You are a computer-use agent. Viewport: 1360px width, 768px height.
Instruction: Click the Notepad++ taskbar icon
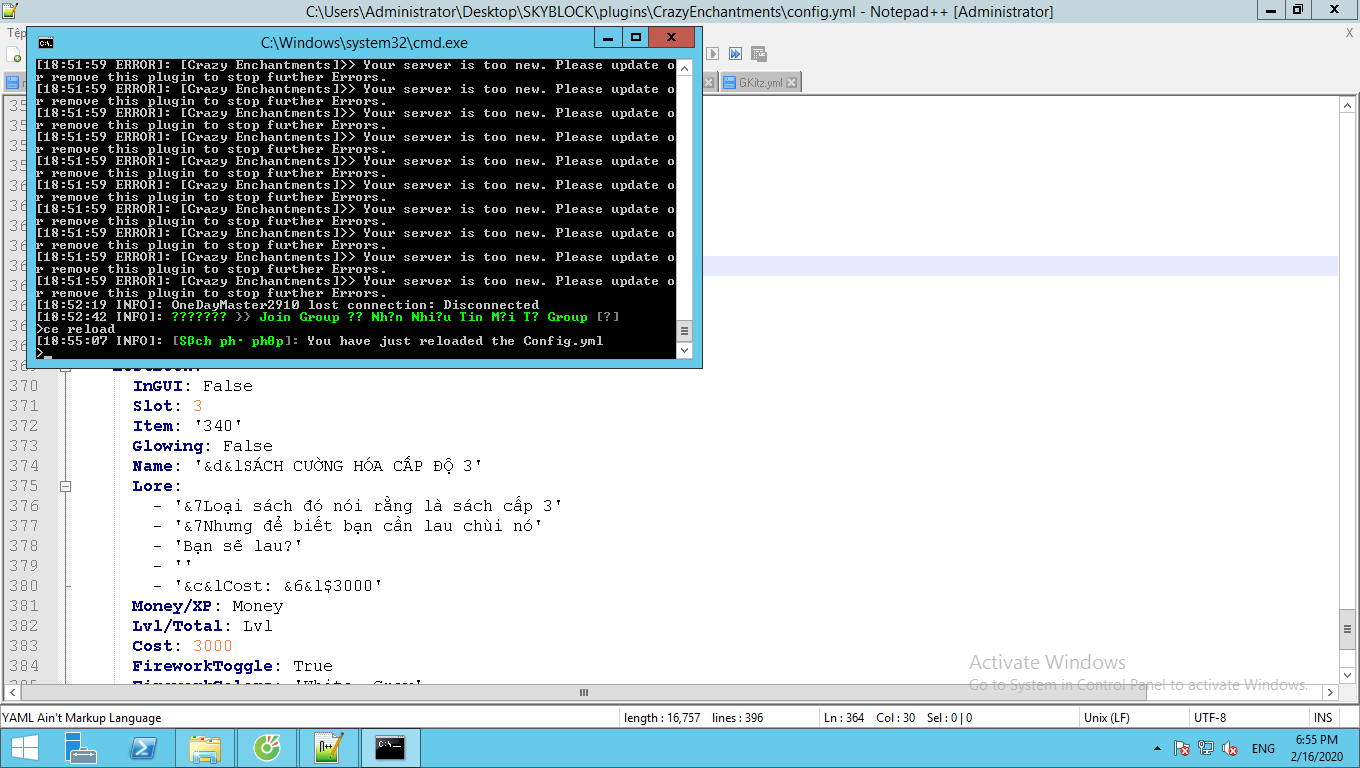pos(329,748)
